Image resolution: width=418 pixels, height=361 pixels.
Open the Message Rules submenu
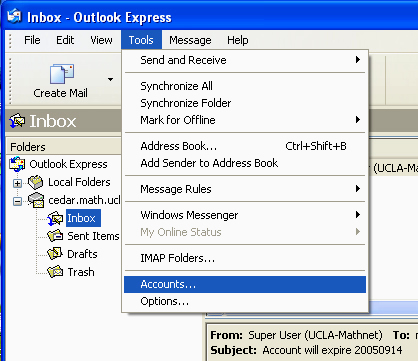click(x=245, y=189)
